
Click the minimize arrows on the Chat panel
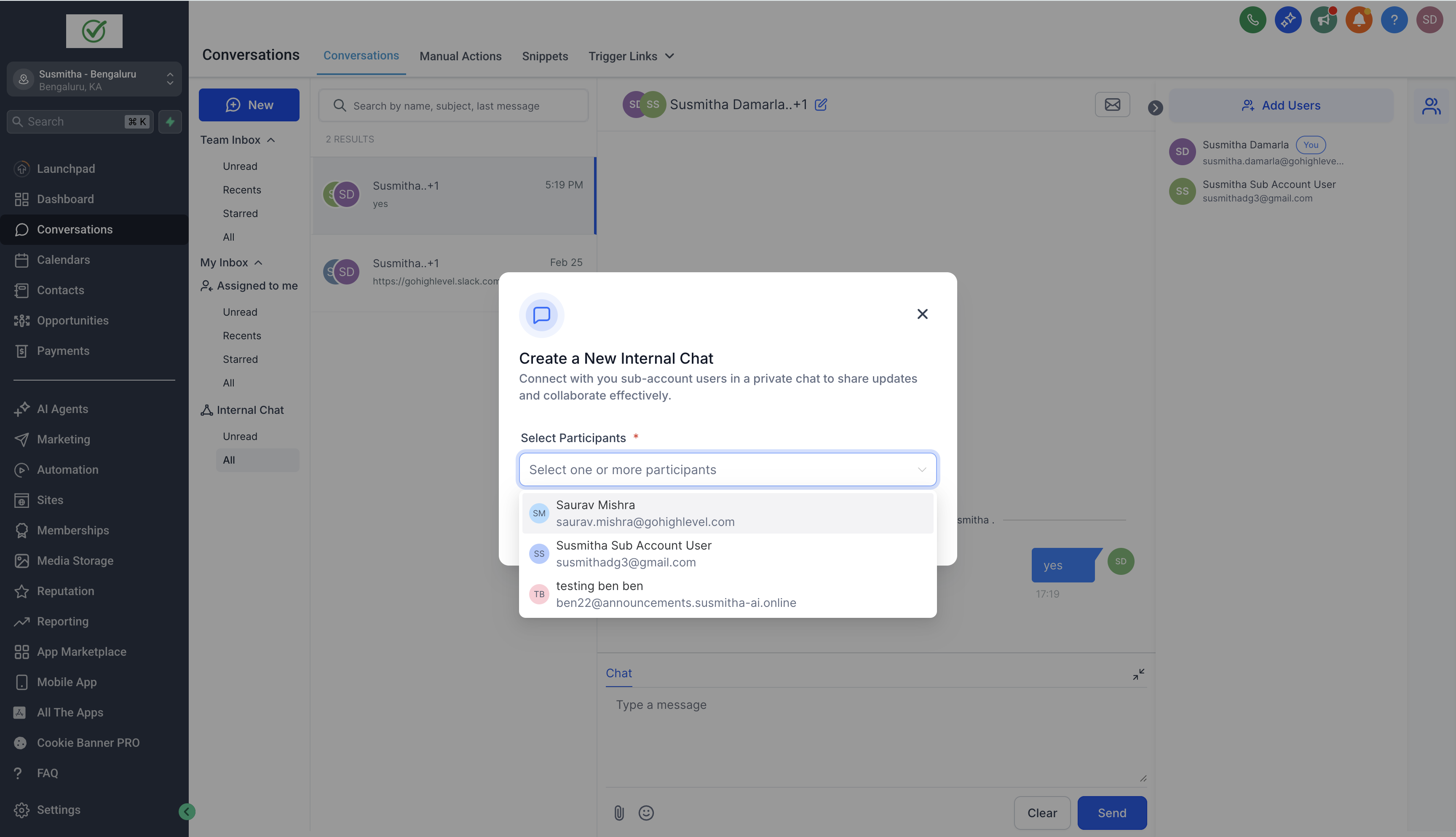(x=1138, y=674)
